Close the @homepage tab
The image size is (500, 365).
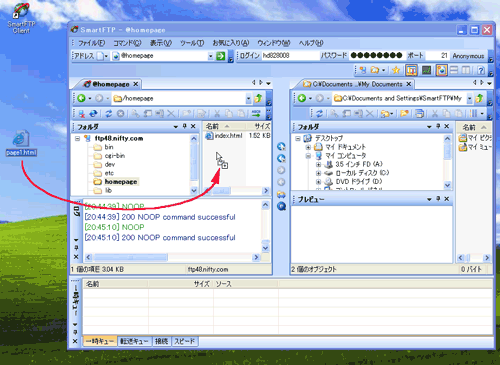coord(136,84)
